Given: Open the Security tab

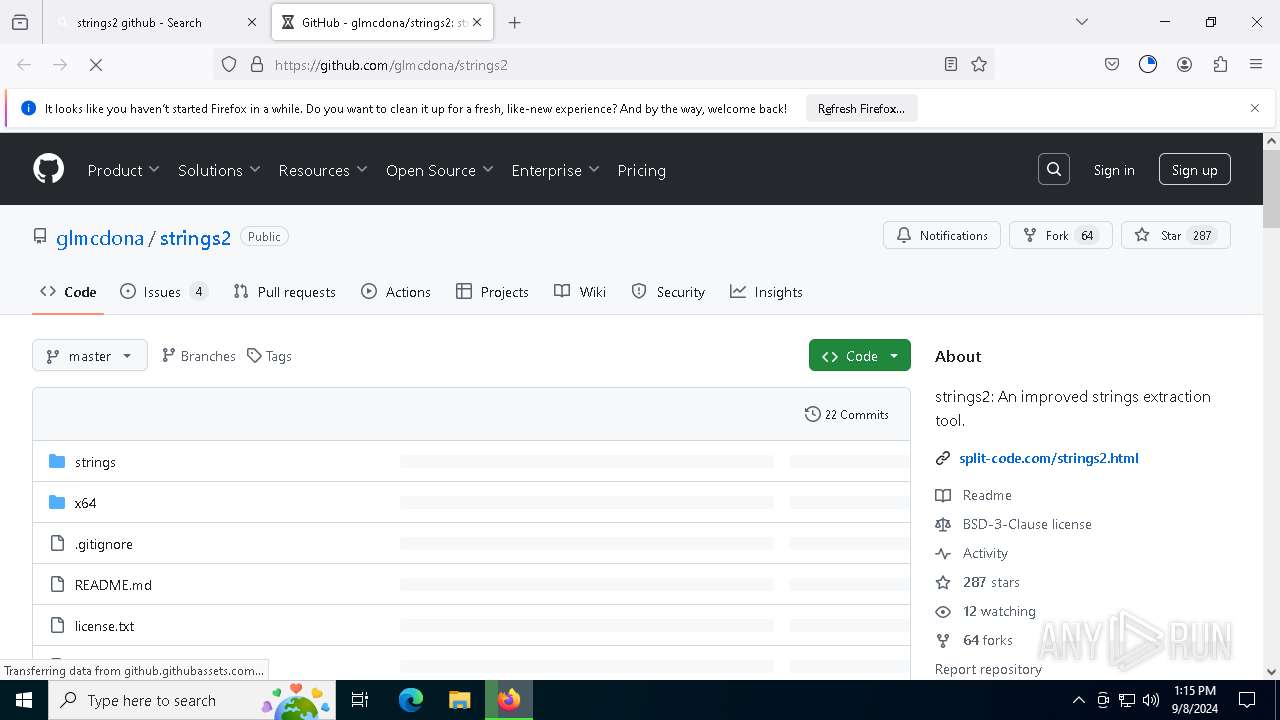Looking at the screenshot, I should (668, 292).
